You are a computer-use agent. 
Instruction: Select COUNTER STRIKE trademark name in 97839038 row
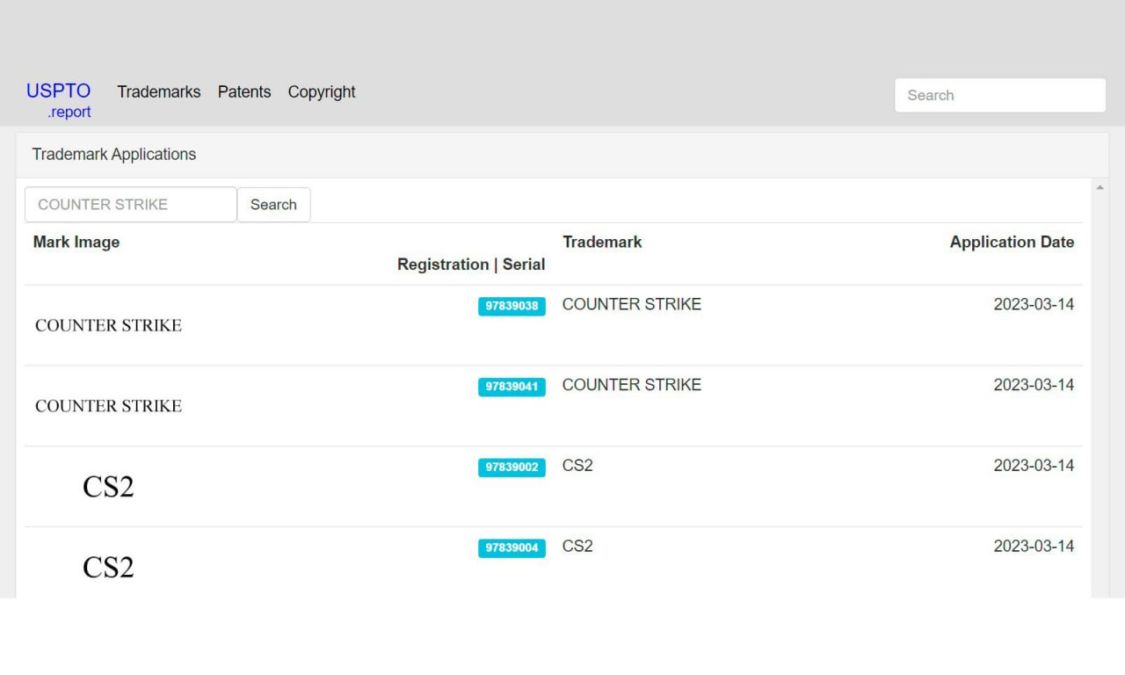[x=631, y=304]
